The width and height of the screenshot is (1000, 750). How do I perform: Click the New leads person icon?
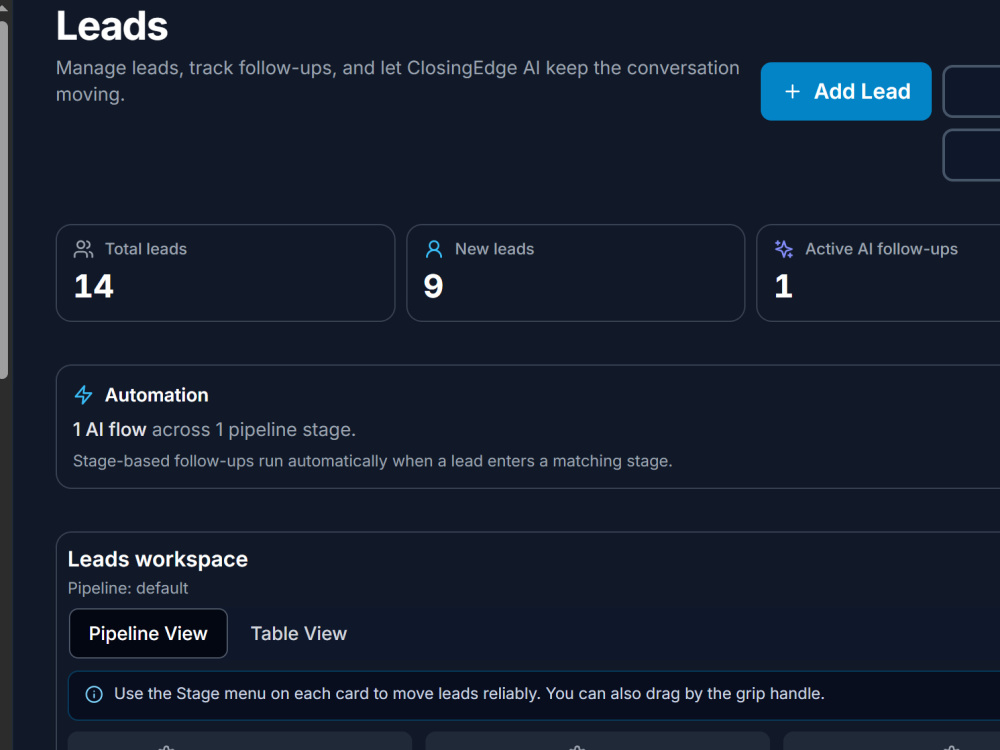point(434,249)
